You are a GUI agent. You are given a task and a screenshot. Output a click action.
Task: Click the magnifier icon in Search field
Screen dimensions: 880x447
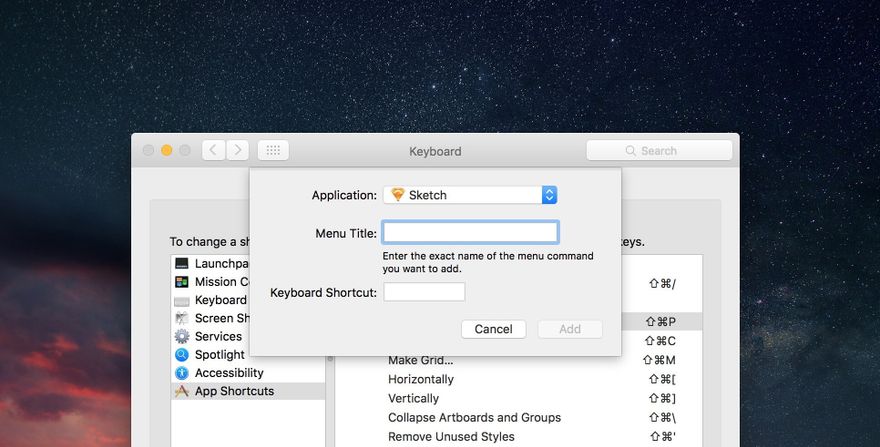[x=630, y=150]
